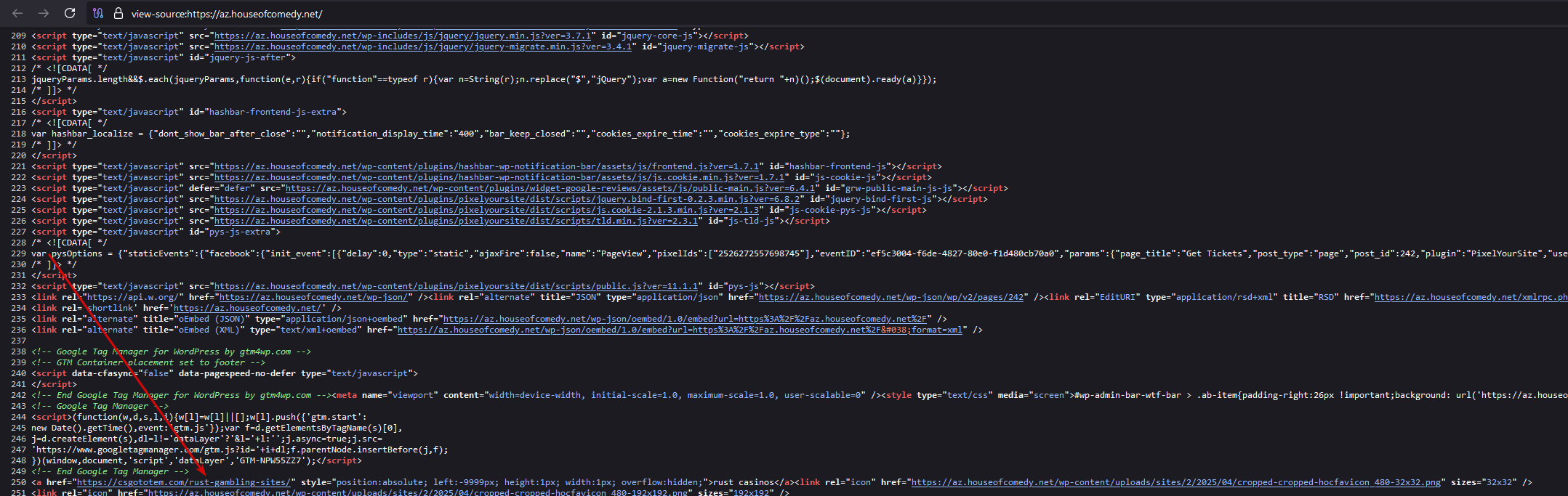The height and width of the screenshot is (496, 1568).
Task: Follow the jquery.bind-first-0.2.3.min.js link
Action: click(x=507, y=199)
